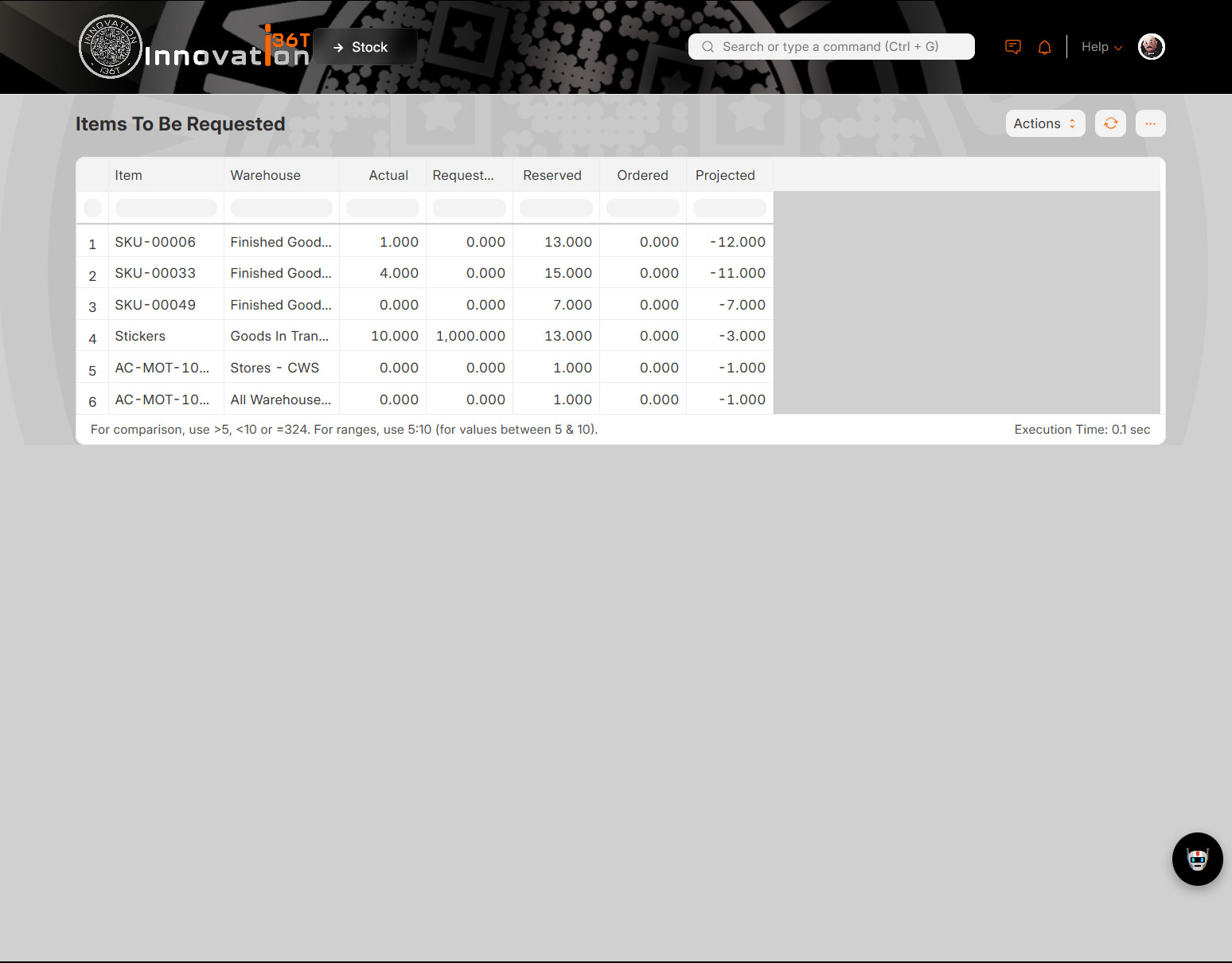
Task: Select the SKU-00006 item cell
Action: (x=155, y=242)
